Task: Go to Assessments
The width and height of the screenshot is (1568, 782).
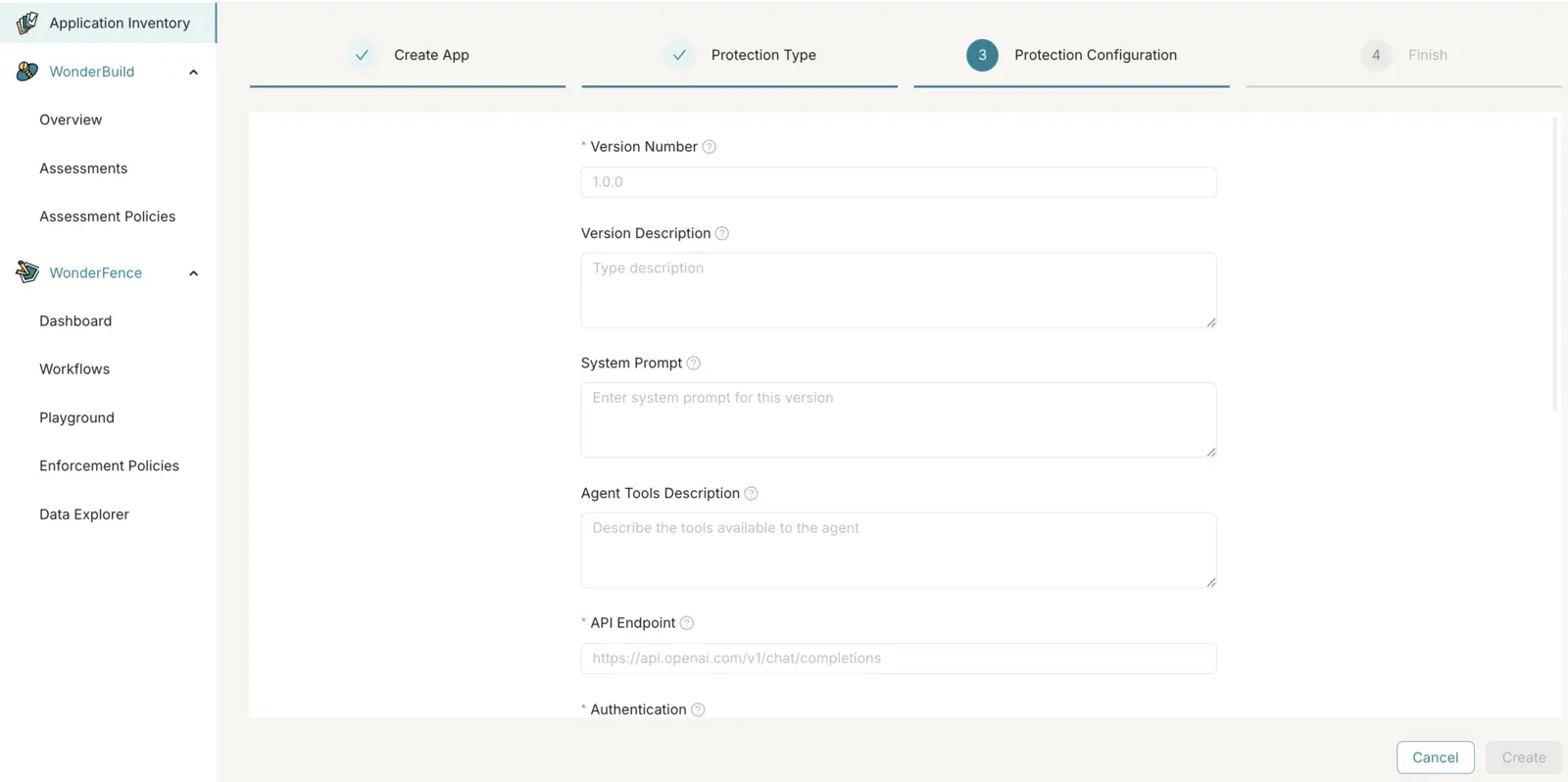Action: (x=83, y=169)
